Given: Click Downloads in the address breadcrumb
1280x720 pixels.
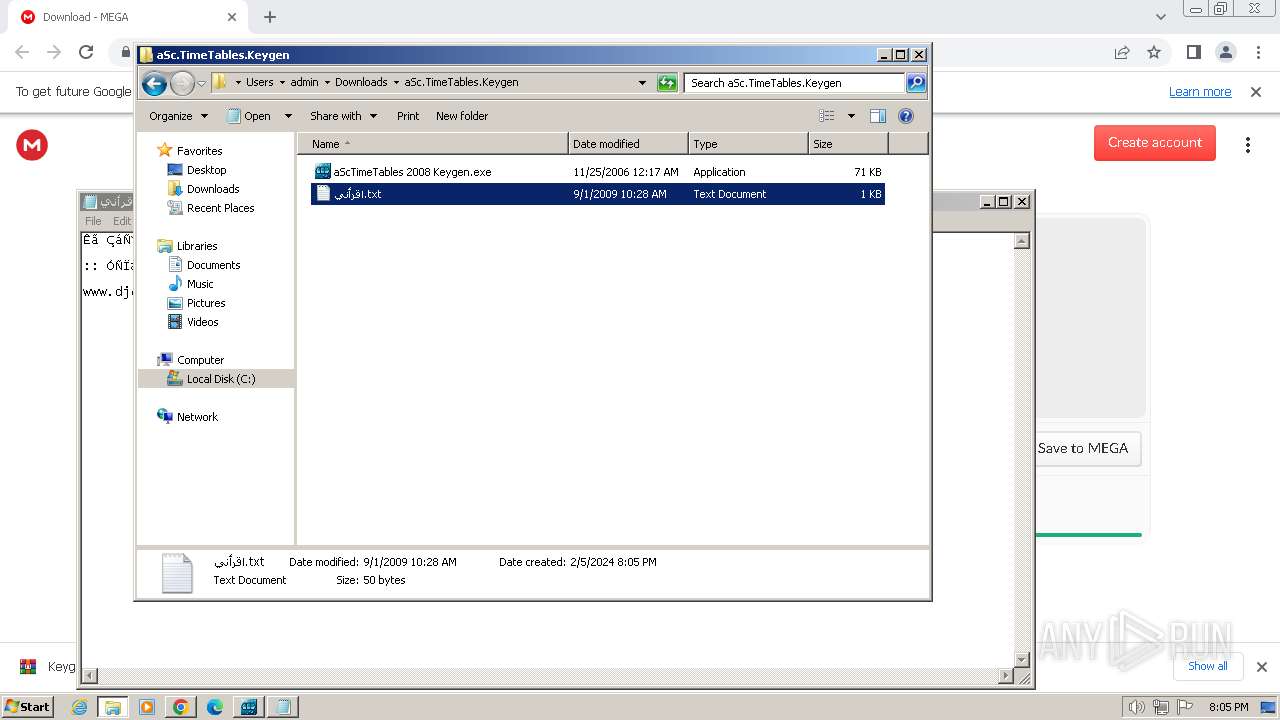Looking at the screenshot, I should [x=361, y=83].
